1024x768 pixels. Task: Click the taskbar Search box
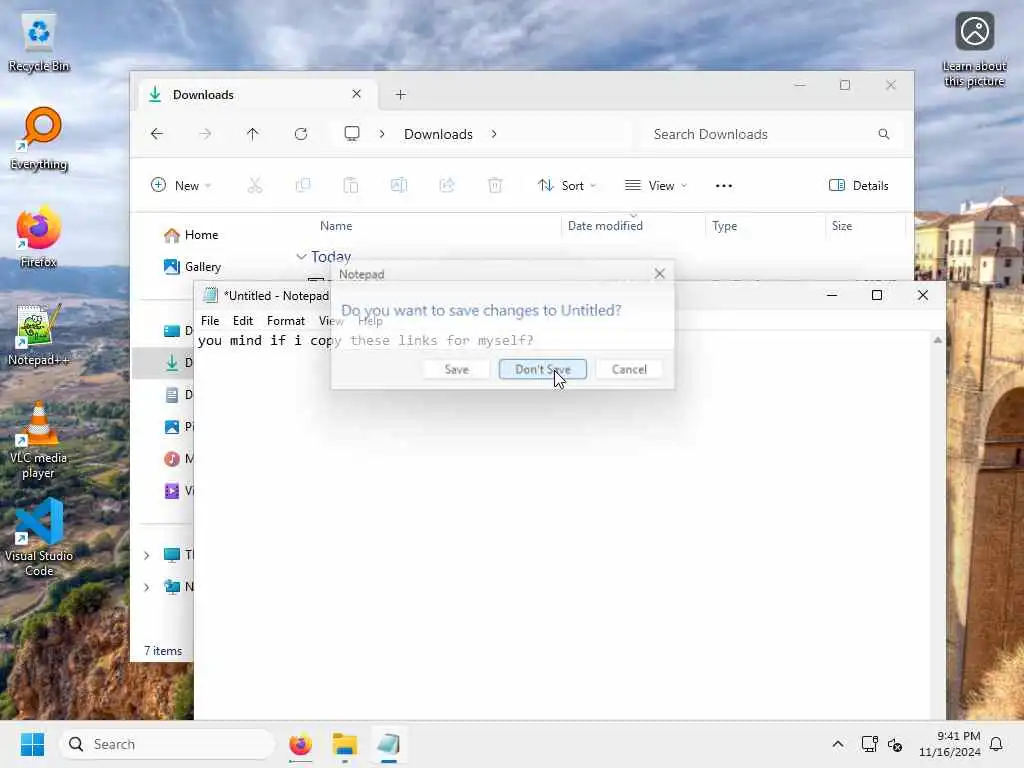pyautogui.click(x=167, y=744)
